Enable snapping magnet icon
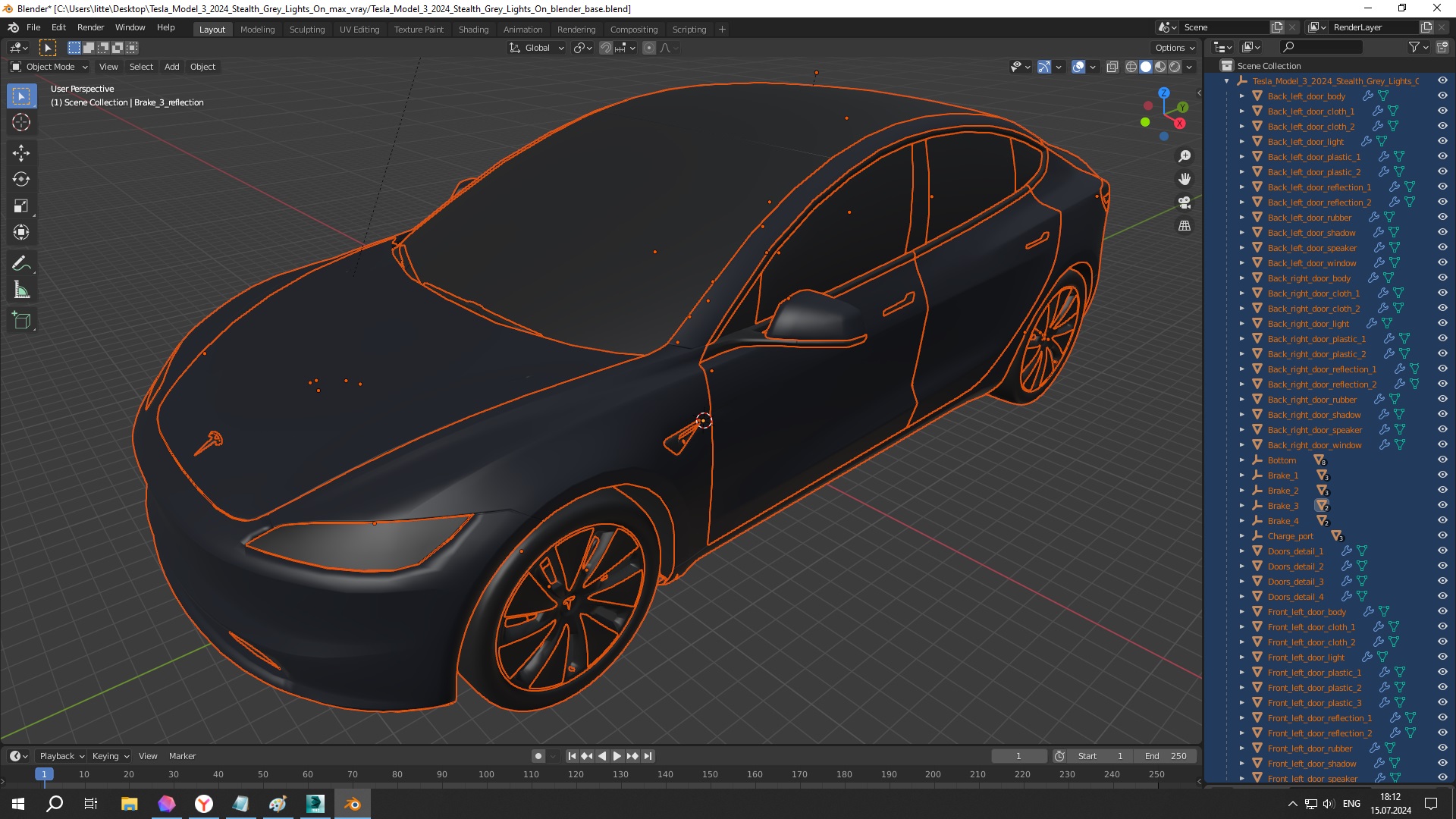Image resolution: width=1456 pixels, height=819 pixels. point(605,48)
